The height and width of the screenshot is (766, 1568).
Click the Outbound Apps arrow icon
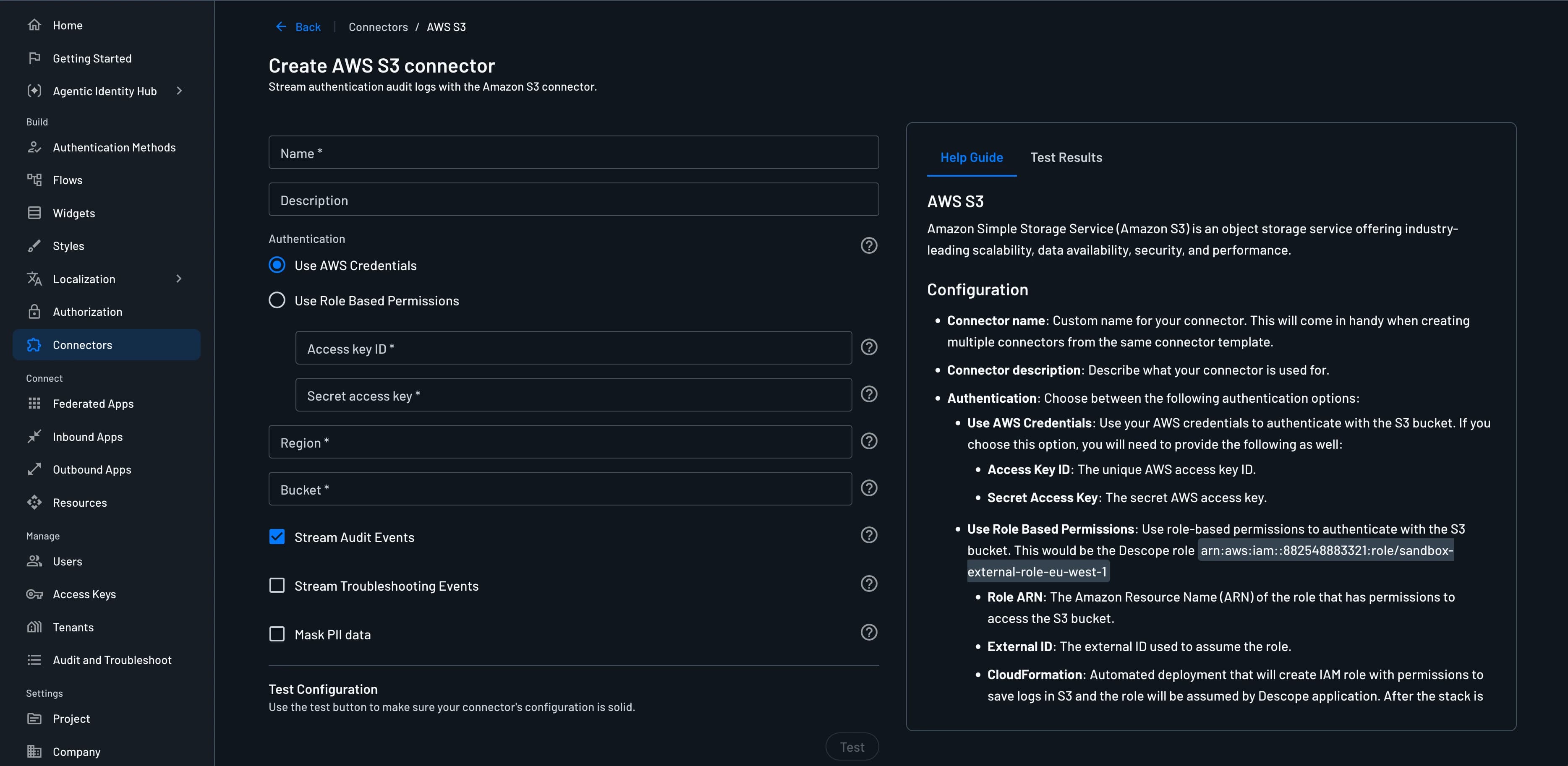pyautogui.click(x=34, y=469)
